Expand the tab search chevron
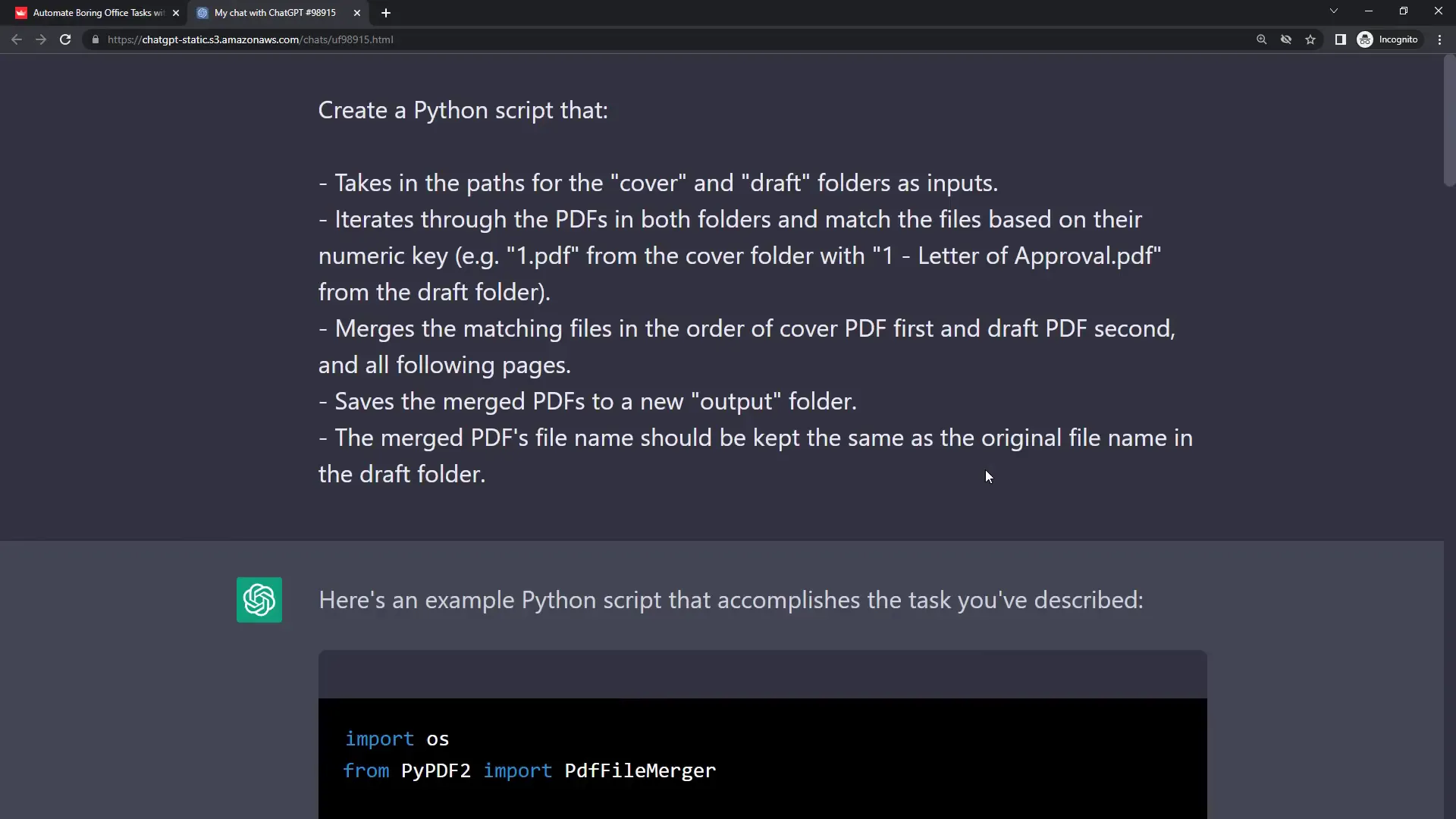 coord(1333,11)
